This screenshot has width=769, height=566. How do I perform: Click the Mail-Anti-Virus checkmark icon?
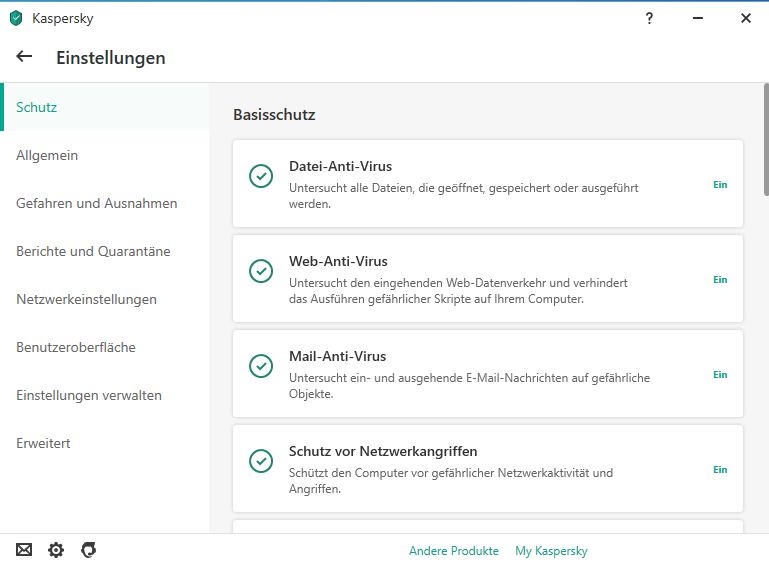coord(261,366)
